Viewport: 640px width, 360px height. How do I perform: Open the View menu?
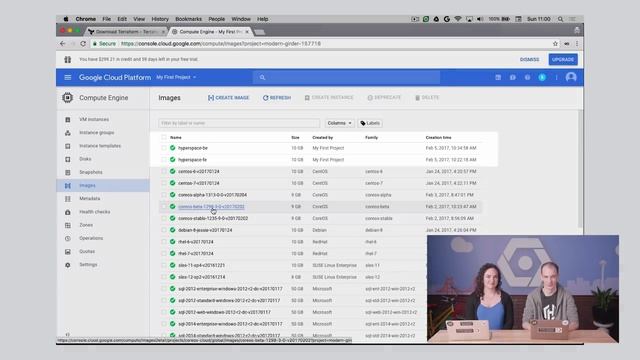(139, 19)
